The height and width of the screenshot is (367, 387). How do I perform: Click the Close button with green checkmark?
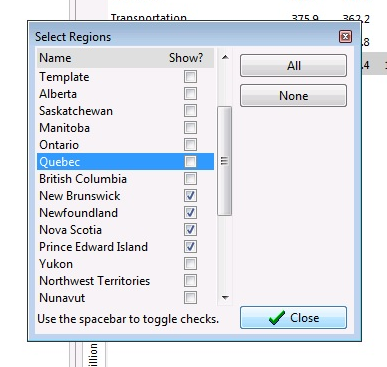pyautogui.click(x=293, y=318)
